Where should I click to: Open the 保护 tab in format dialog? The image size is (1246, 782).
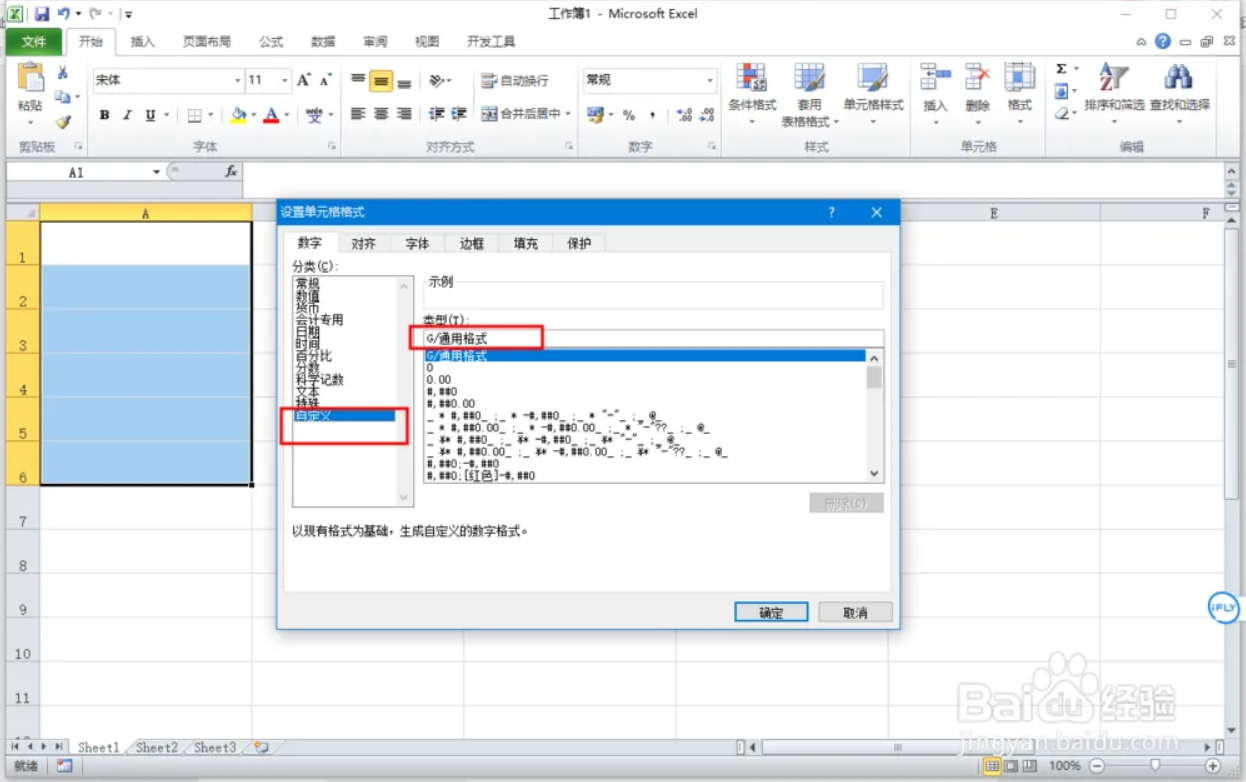point(579,243)
